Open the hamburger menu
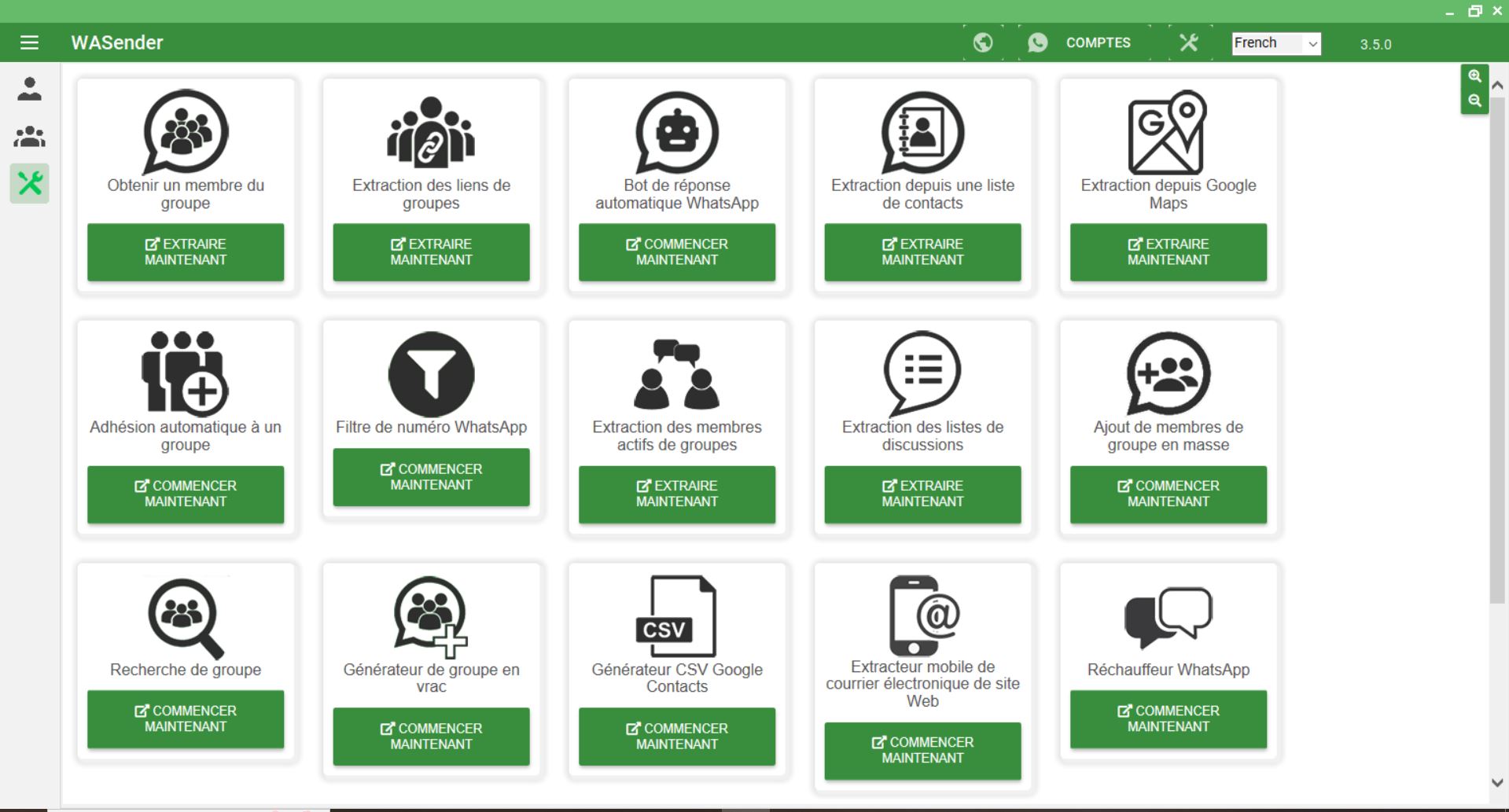The height and width of the screenshot is (812, 1509). tap(29, 42)
